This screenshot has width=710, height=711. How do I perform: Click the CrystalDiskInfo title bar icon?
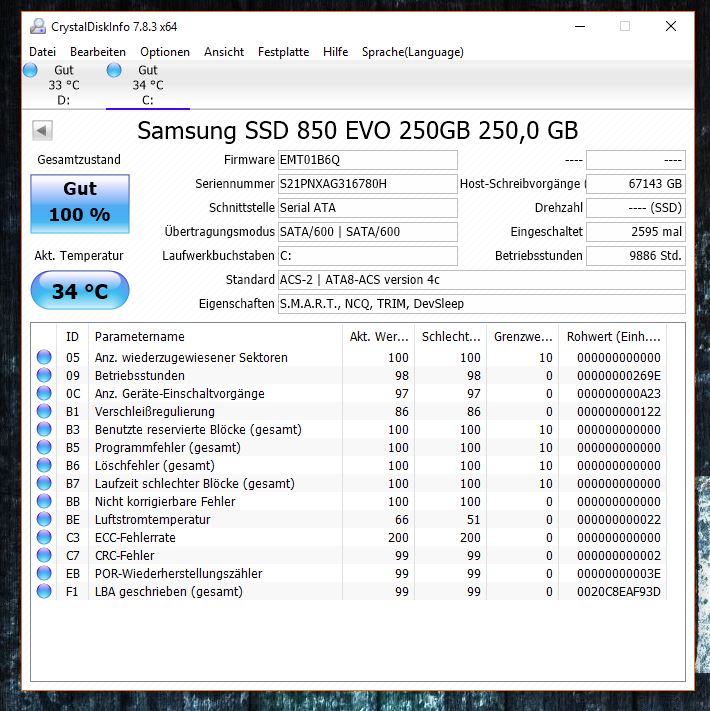point(38,26)
